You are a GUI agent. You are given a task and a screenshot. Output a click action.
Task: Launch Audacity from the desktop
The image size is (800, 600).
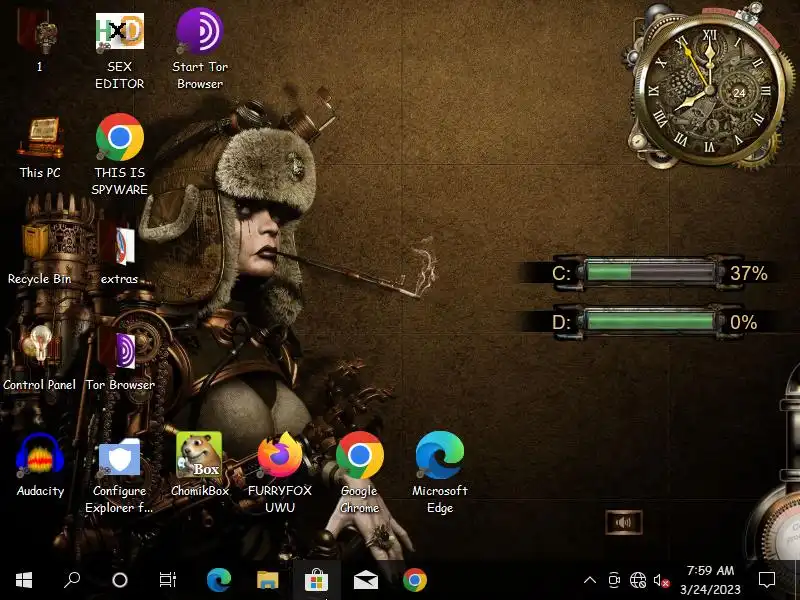click(40, 465)
